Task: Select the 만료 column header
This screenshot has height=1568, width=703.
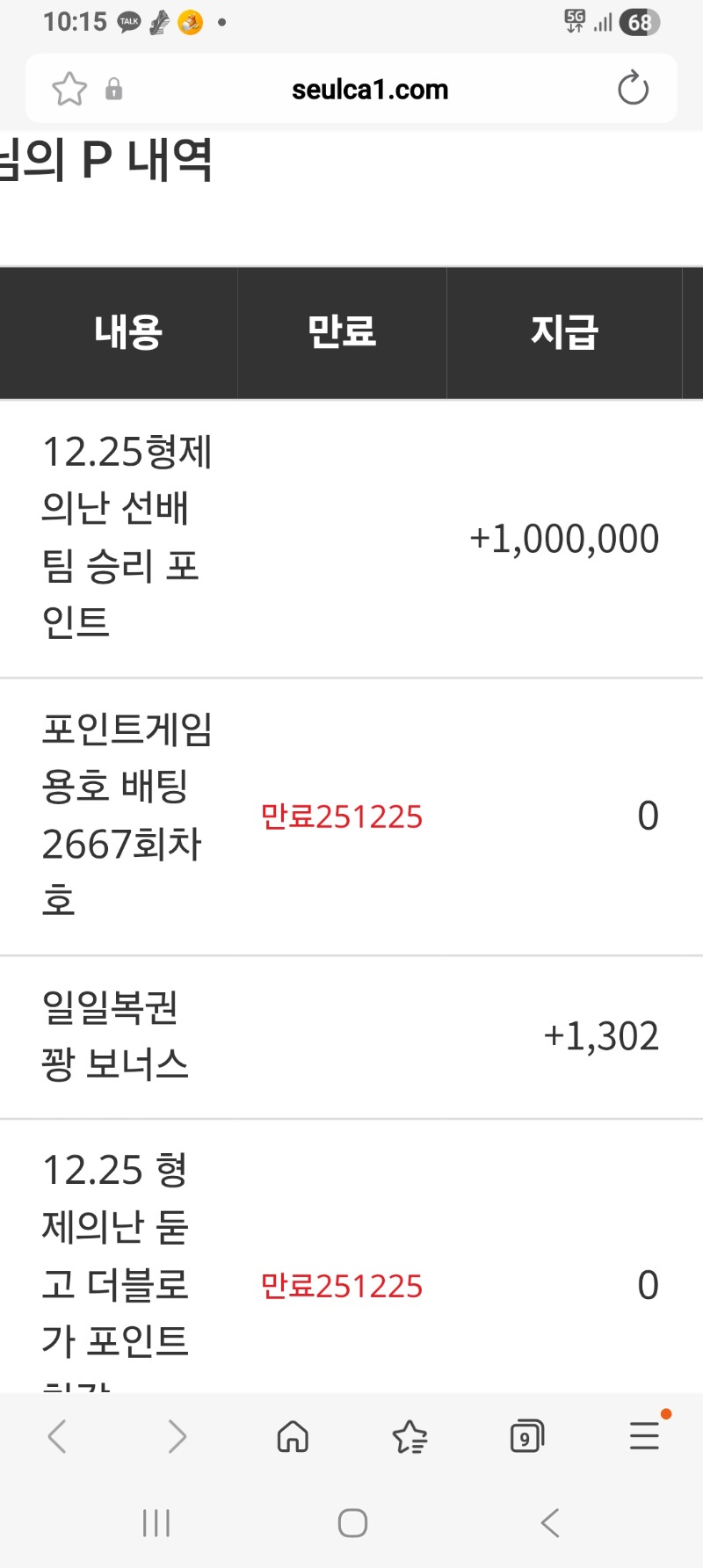Action: 342,333
